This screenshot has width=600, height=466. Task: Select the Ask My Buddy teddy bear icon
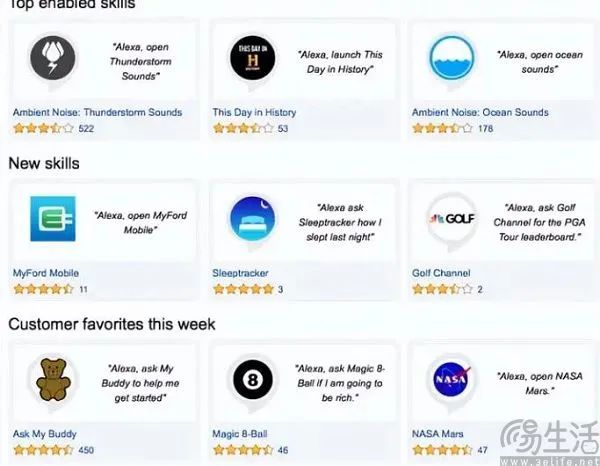(53, 380)
